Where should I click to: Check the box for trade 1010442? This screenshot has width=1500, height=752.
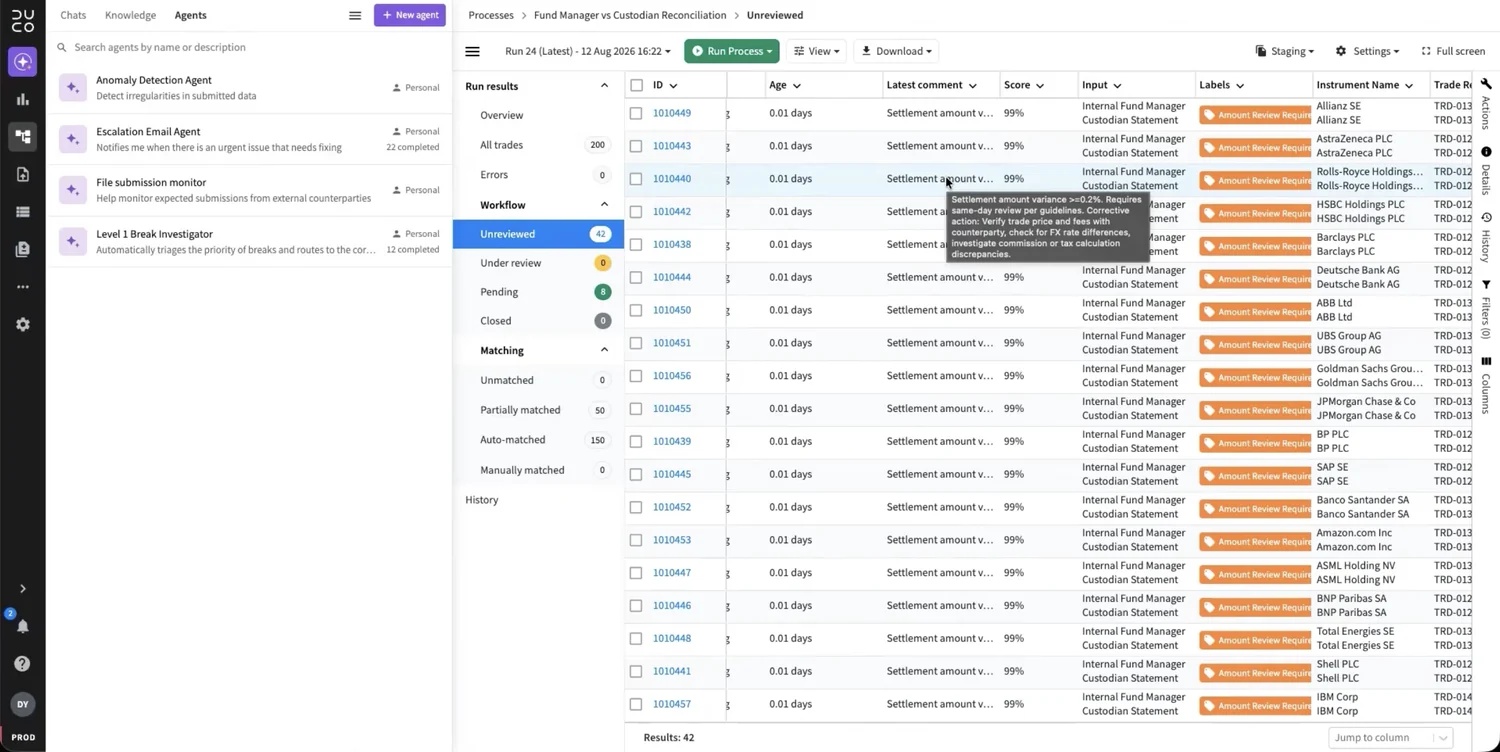coord(636,212)
